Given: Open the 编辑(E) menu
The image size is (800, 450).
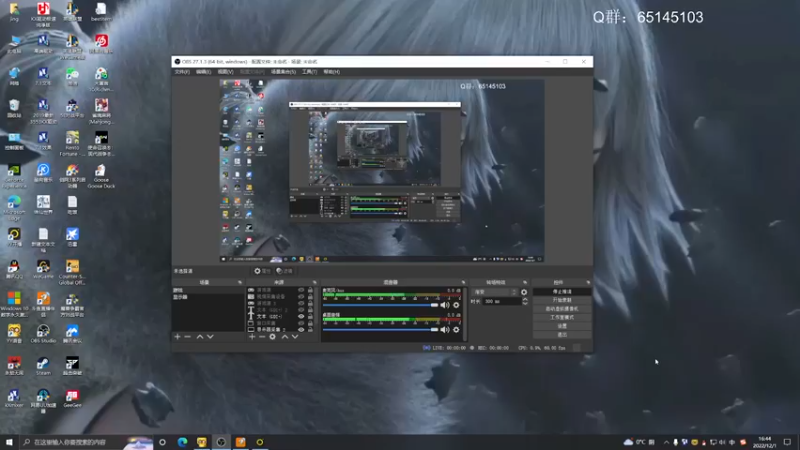Looking at the screenshot, I should tap(204, 72).
